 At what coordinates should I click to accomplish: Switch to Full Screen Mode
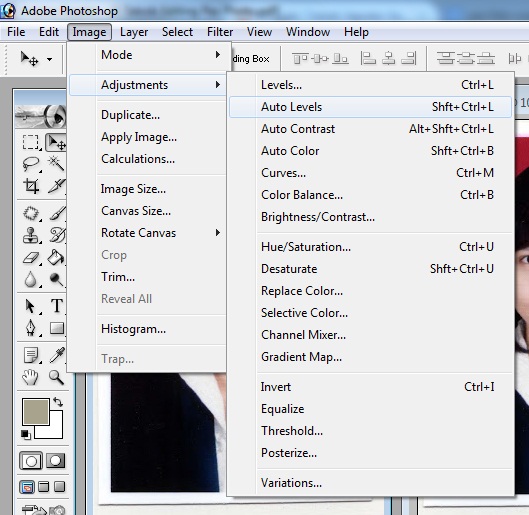tap(59, 487)
